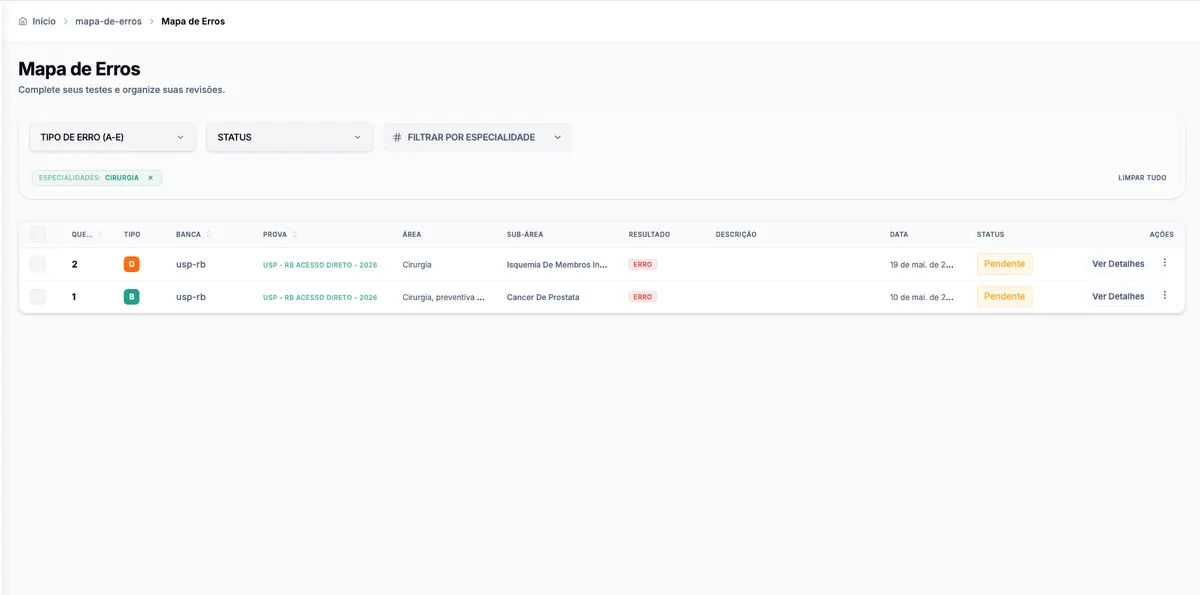Click the green B type badge
1200x595 pixels.
[131, 296]
